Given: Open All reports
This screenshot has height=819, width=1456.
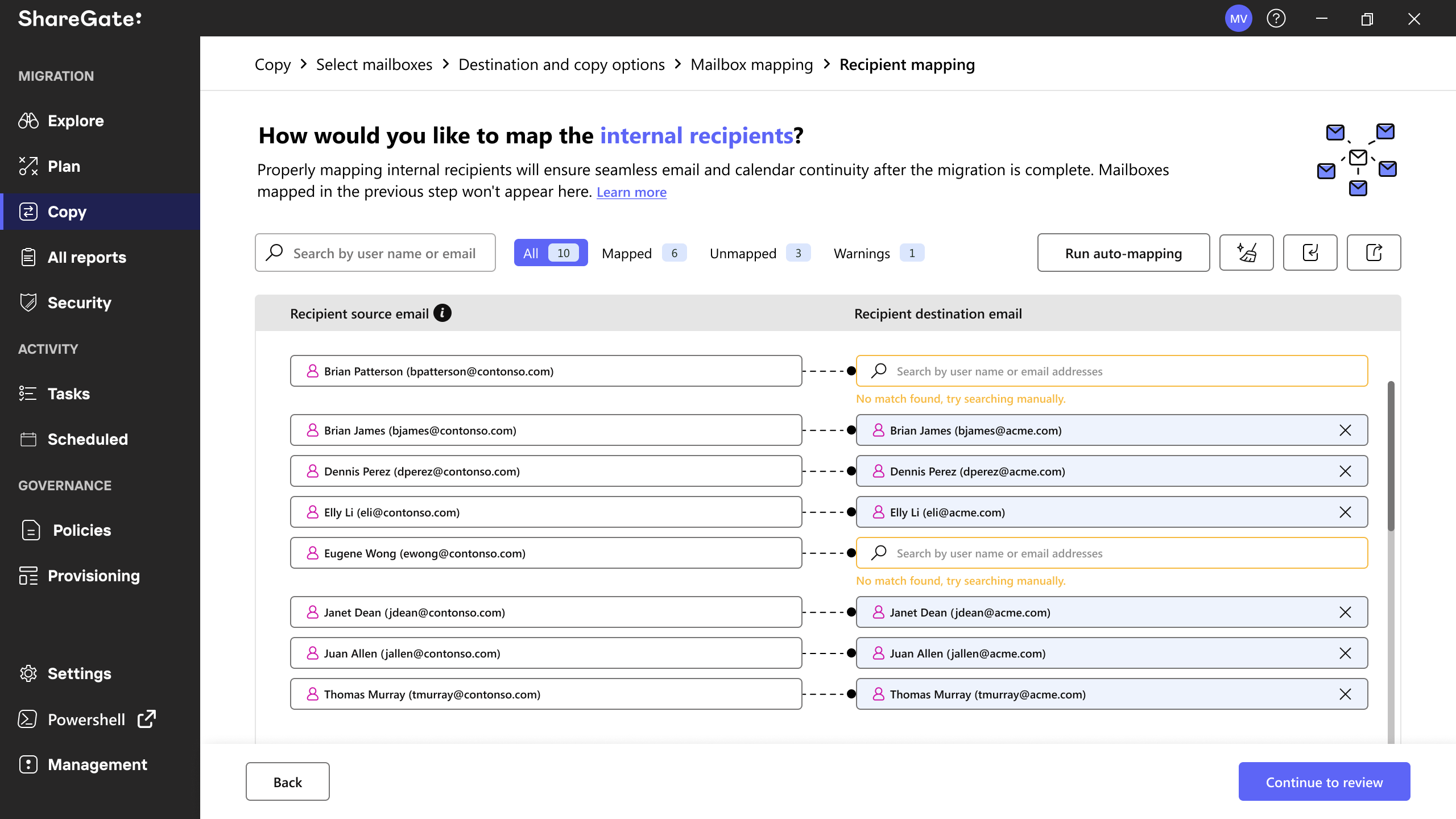Looking at the screenshot, I should (72, 257).
